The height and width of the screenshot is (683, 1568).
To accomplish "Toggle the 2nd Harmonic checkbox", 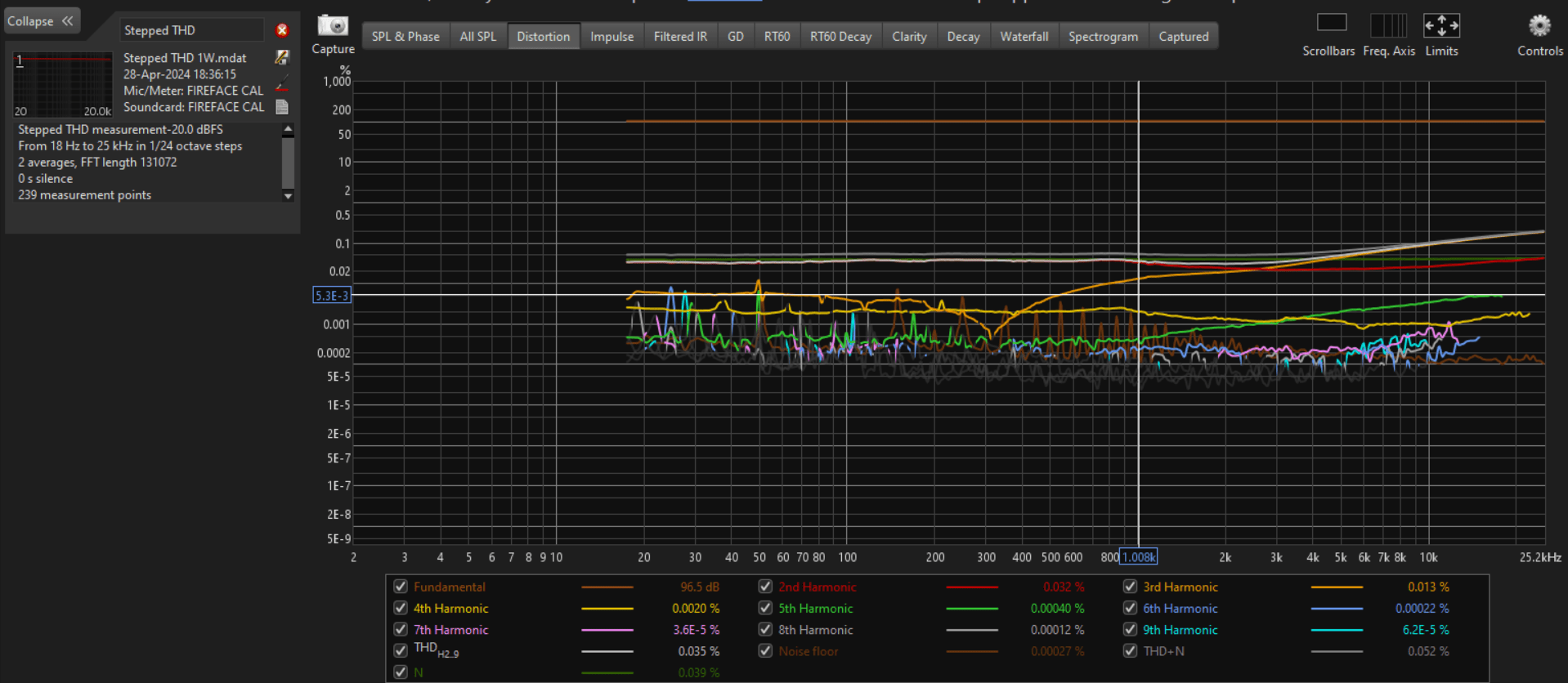I will pos(765,587).
